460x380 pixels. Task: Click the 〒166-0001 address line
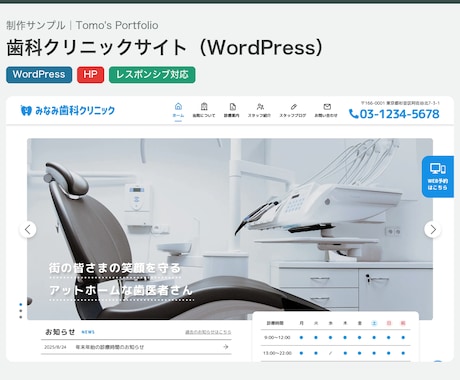coord(400,103)
